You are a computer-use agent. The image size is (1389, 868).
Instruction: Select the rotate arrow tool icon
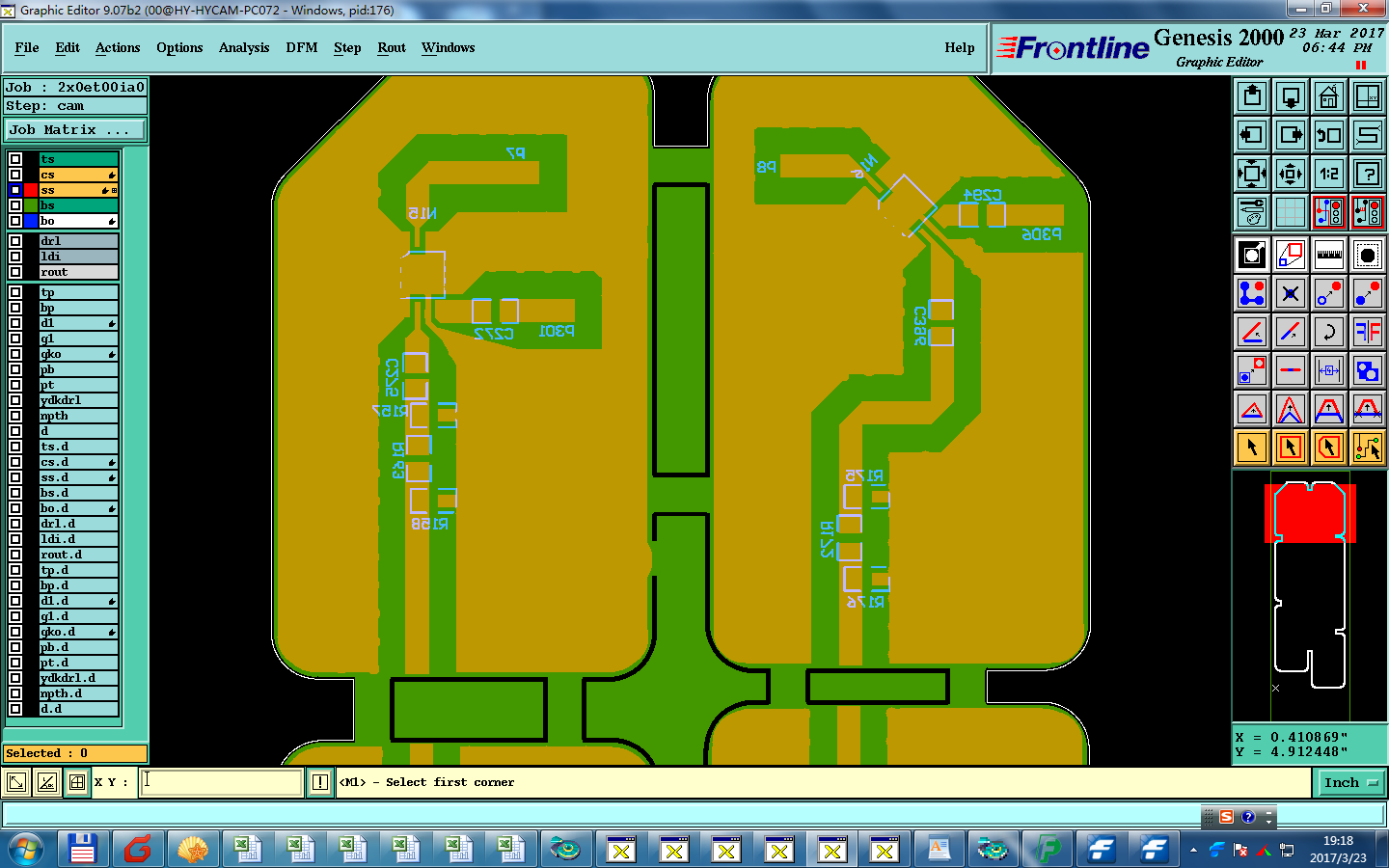1329,332
